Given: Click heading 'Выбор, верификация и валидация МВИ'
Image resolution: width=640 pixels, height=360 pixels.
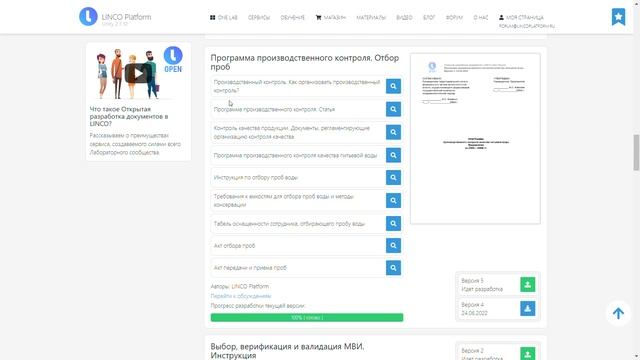Looking at the screenshot, I should coord(287,351).
